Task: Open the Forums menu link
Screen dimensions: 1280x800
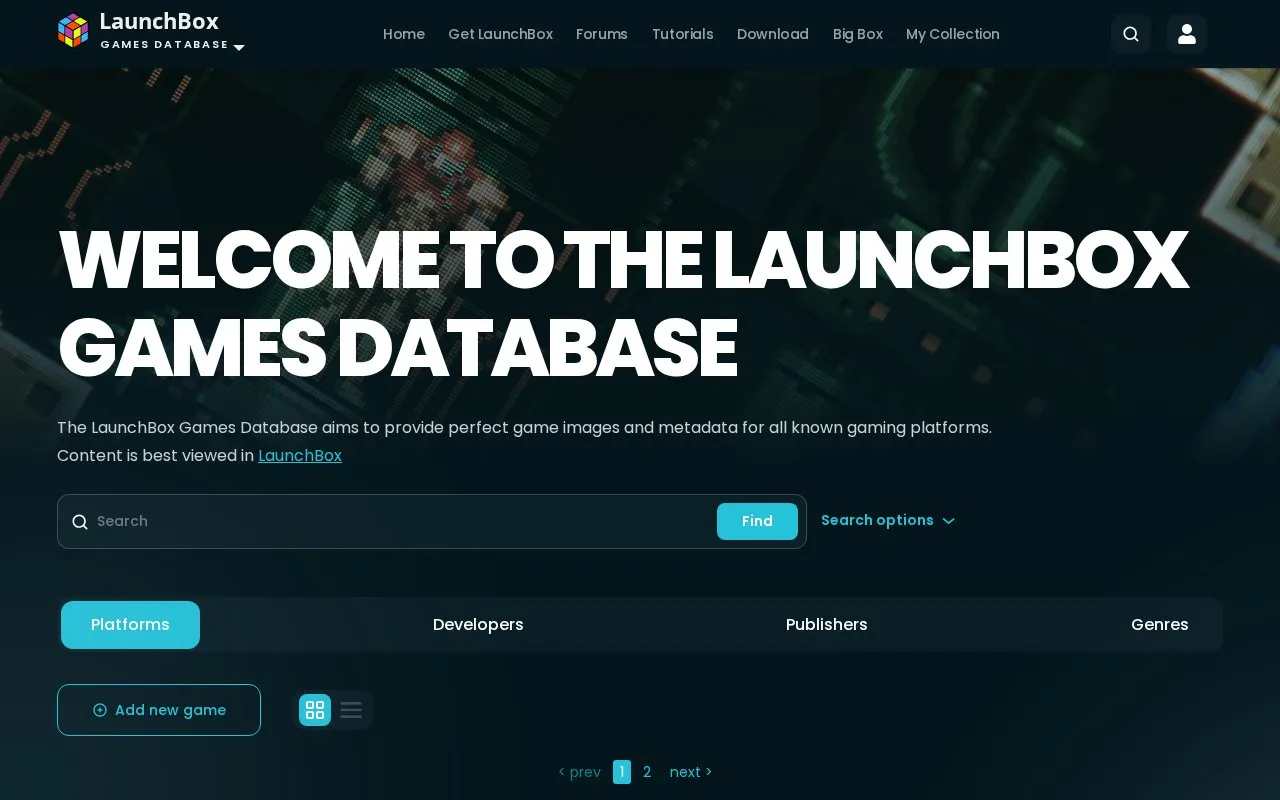Action: [x=602, y=34]
